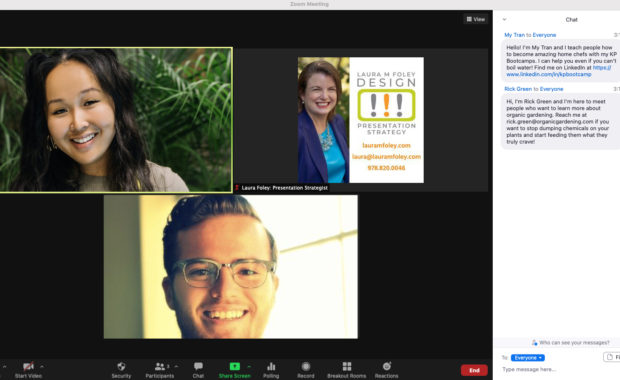Open the Everyone recipient dropdown
The image size is (620, 380).
(527, 357)
